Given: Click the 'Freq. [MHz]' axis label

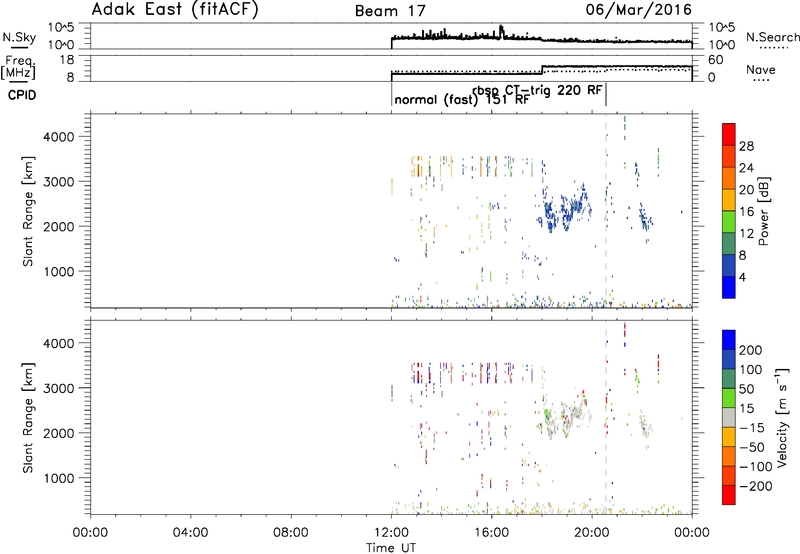Looking at the screenshot, I should pos(19,67).
